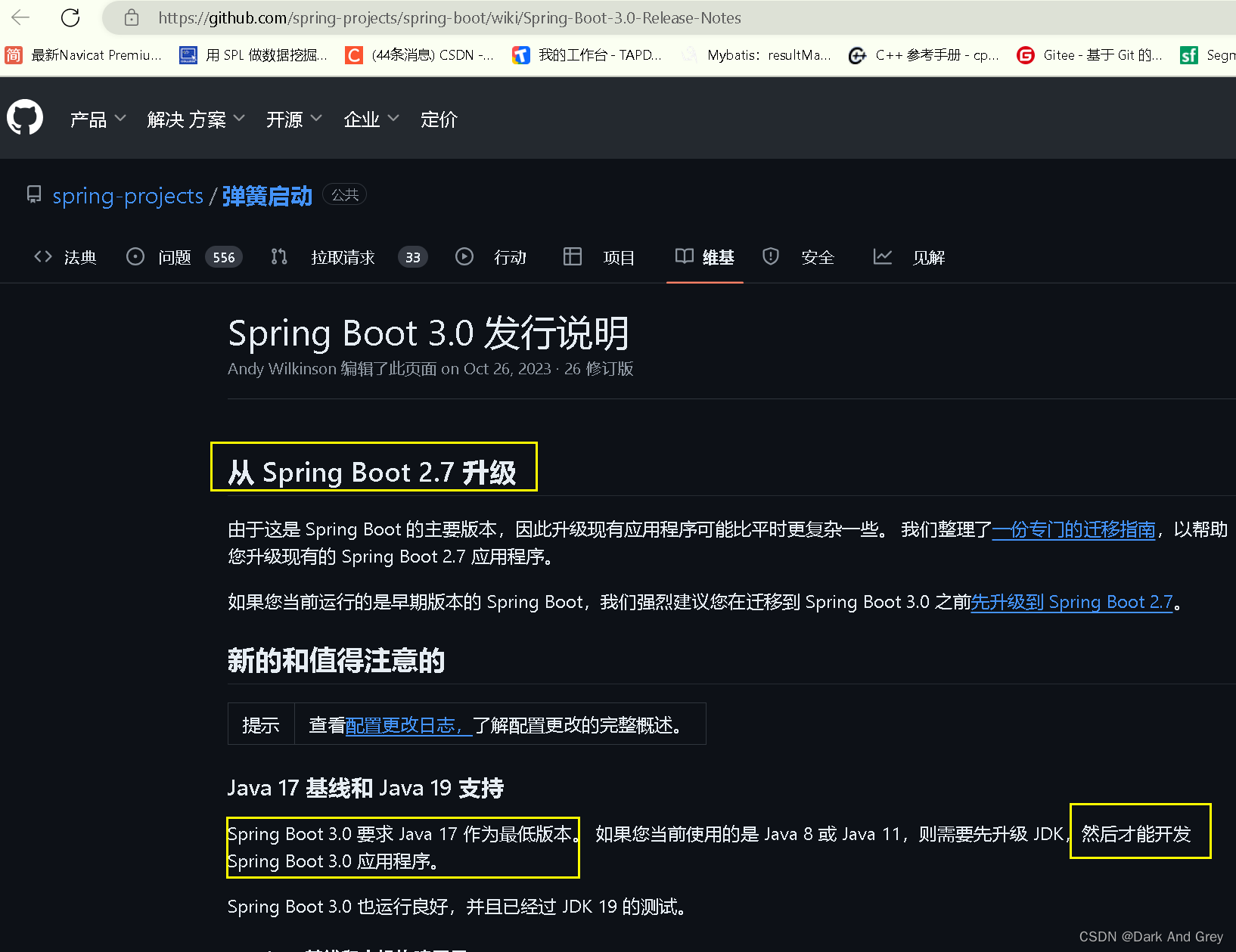Open the 最新Navicat Premiu... bookmark icon
1236x952 pixels.
point(14,54)
